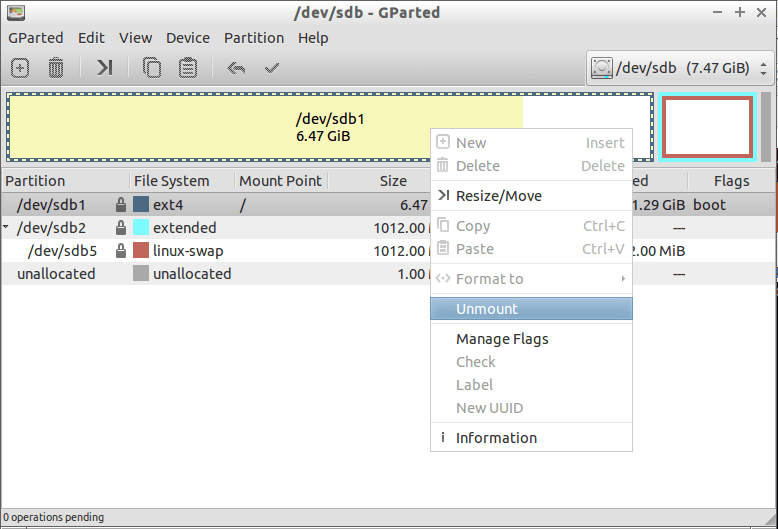Screen dimensions: 778x529
Task: Click the New partition toolbar icon
Action: click(20, 67)
